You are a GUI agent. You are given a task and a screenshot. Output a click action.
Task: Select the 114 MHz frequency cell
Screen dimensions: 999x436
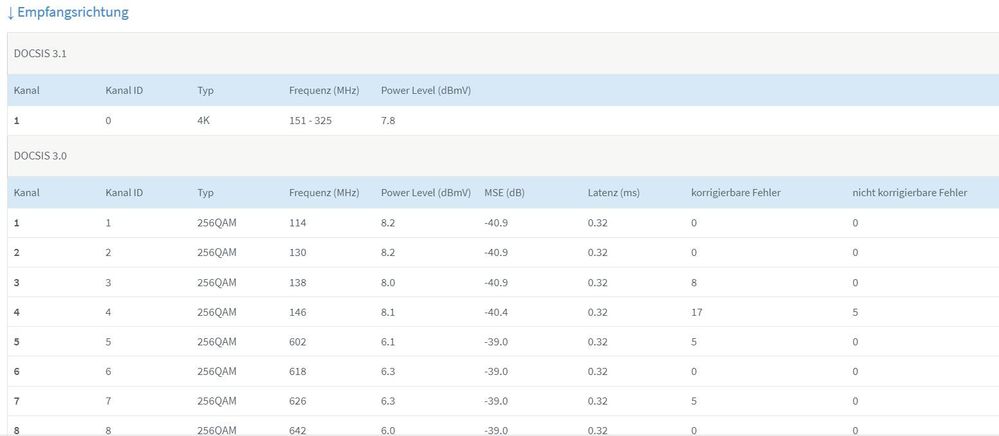click(298, 223)
